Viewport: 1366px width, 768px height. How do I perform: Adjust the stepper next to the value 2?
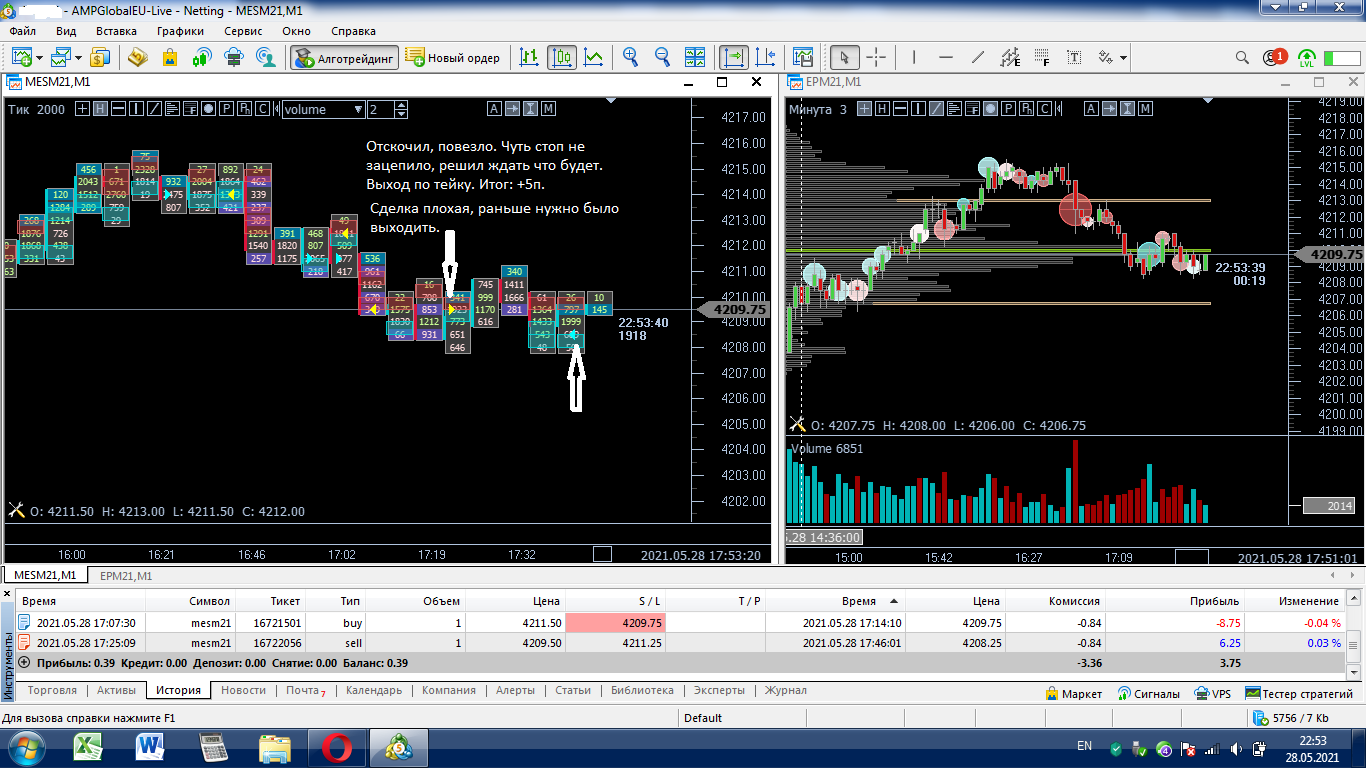pyautogui.click(x=402, y=109)
